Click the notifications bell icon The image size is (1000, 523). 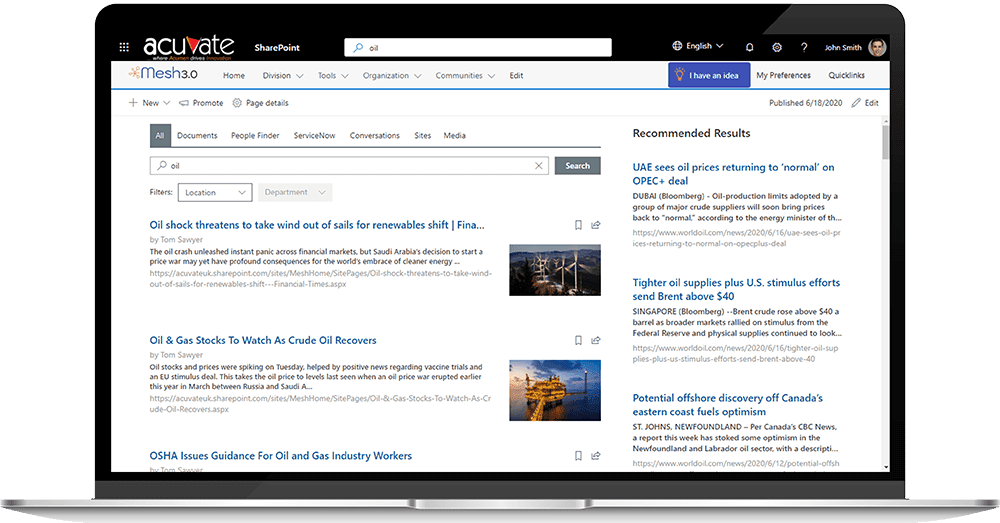coord(750,47)
